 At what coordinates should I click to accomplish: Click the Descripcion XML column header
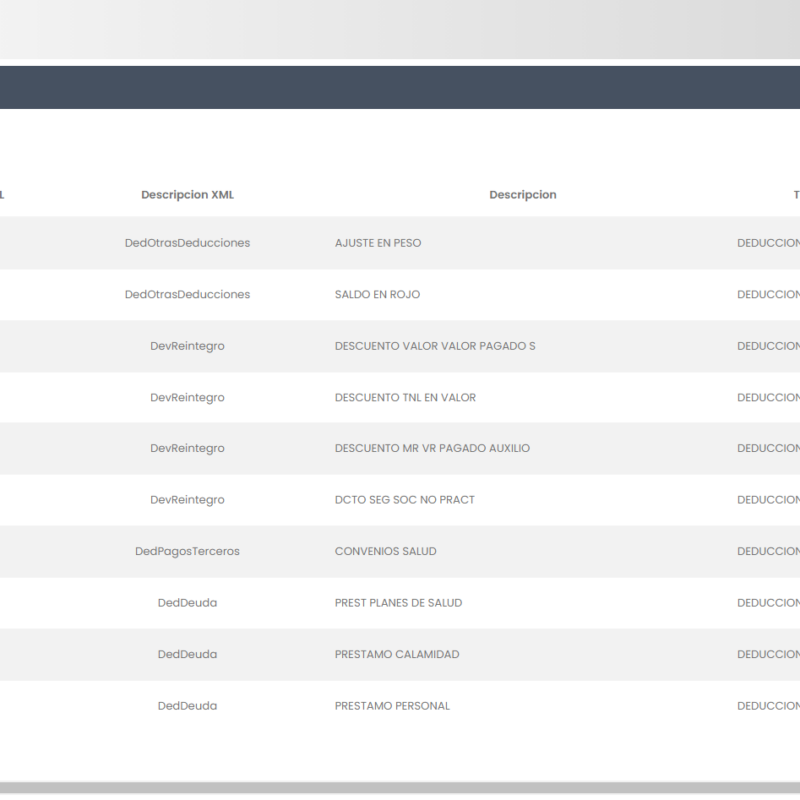(187, 195)
